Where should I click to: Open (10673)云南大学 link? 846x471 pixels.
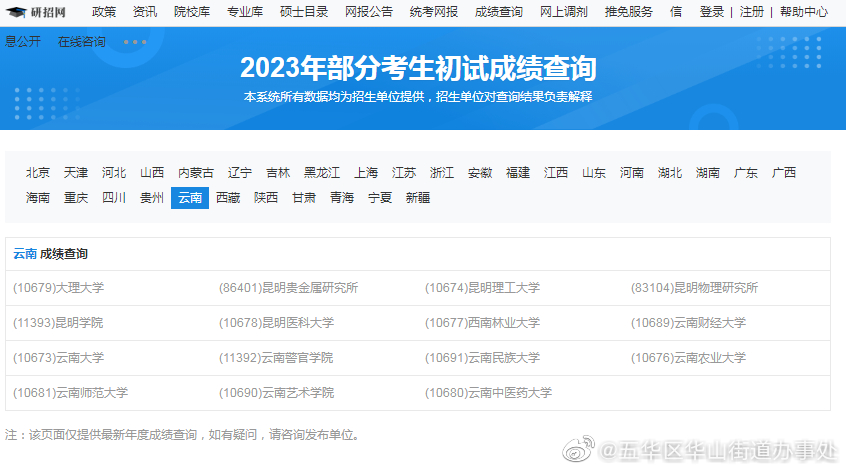coord(58,358)
